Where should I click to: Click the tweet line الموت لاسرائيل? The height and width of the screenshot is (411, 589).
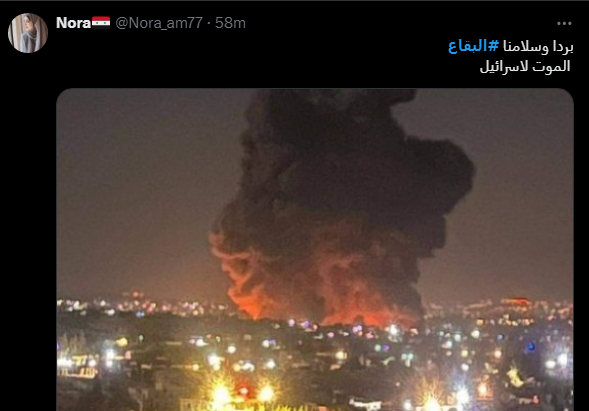(x=525, y=66)
